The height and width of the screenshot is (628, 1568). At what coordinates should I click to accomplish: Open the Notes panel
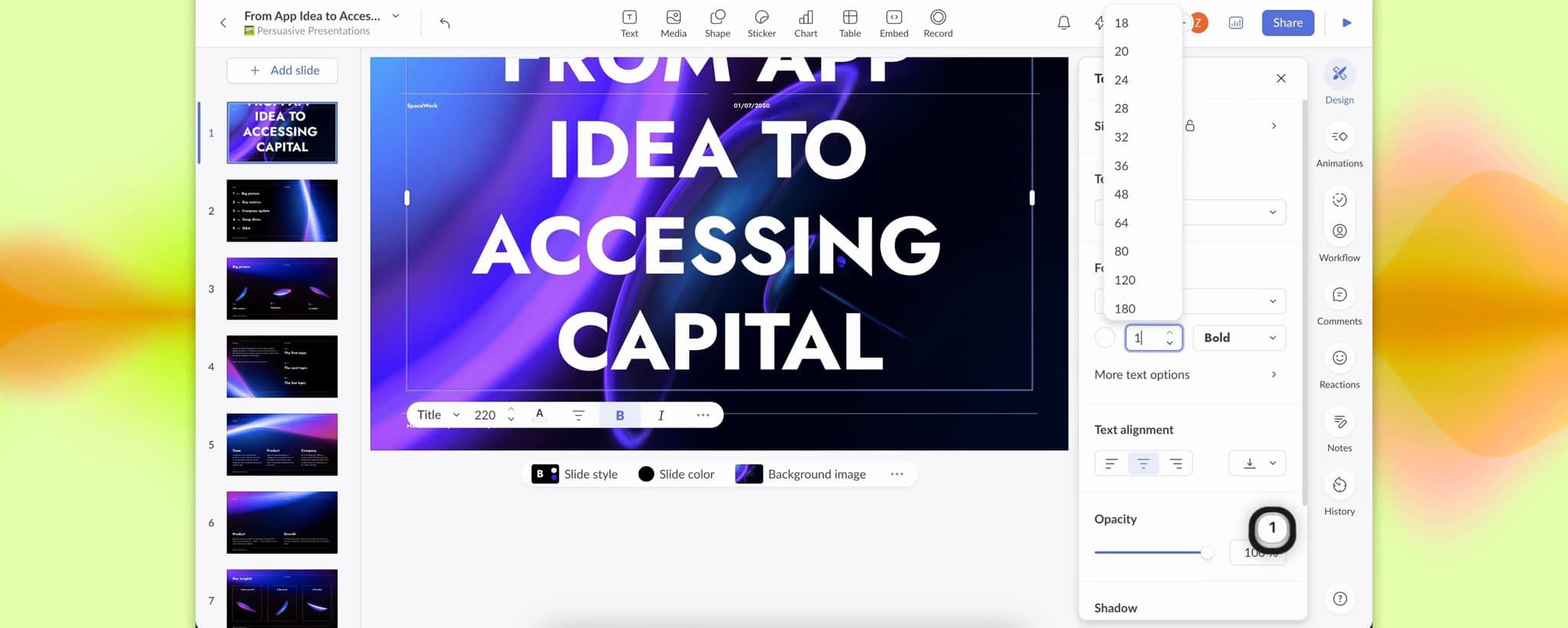(x=1339, y=430)
